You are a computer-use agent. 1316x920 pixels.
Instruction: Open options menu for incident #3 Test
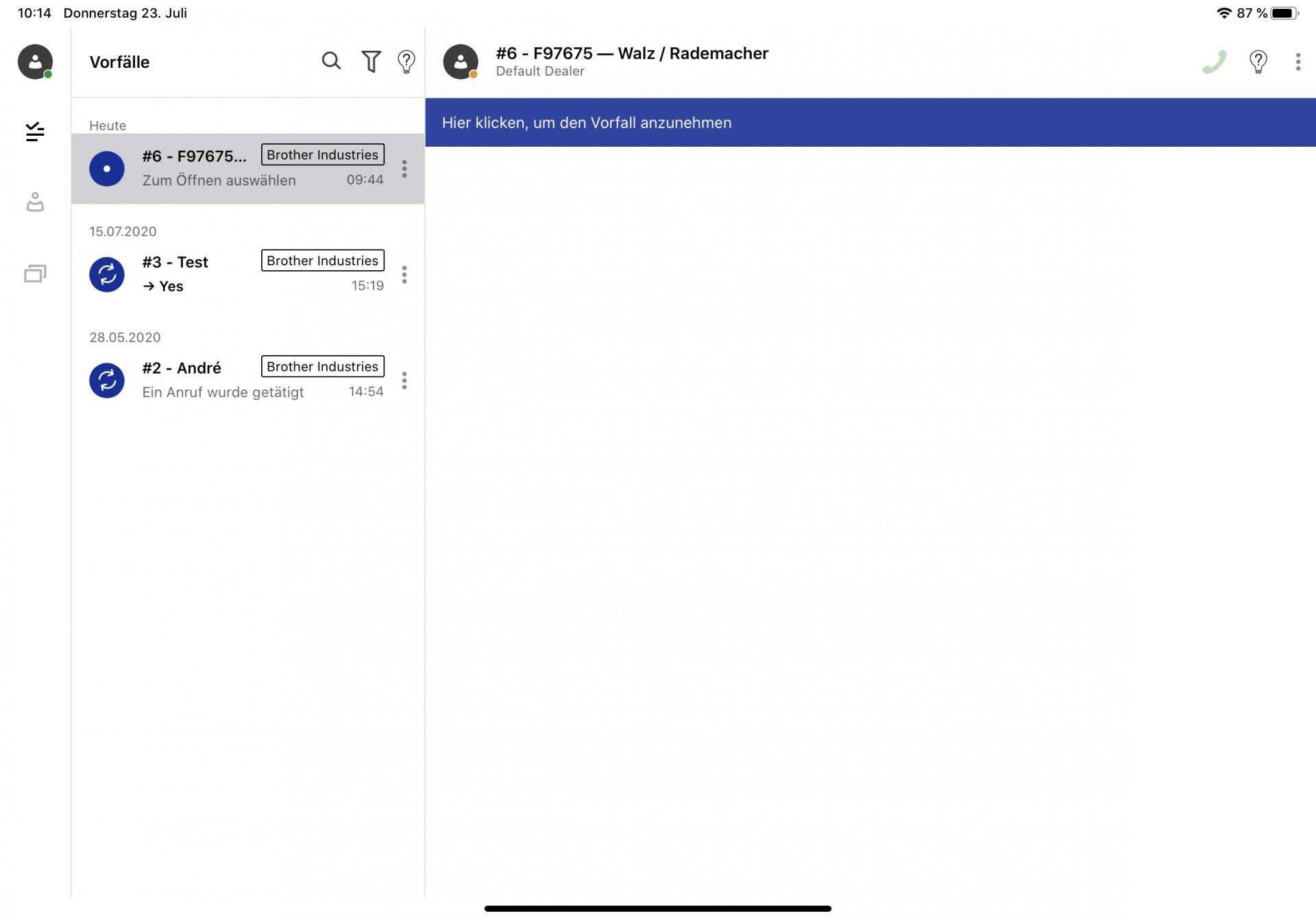click(x=404, y=275)
